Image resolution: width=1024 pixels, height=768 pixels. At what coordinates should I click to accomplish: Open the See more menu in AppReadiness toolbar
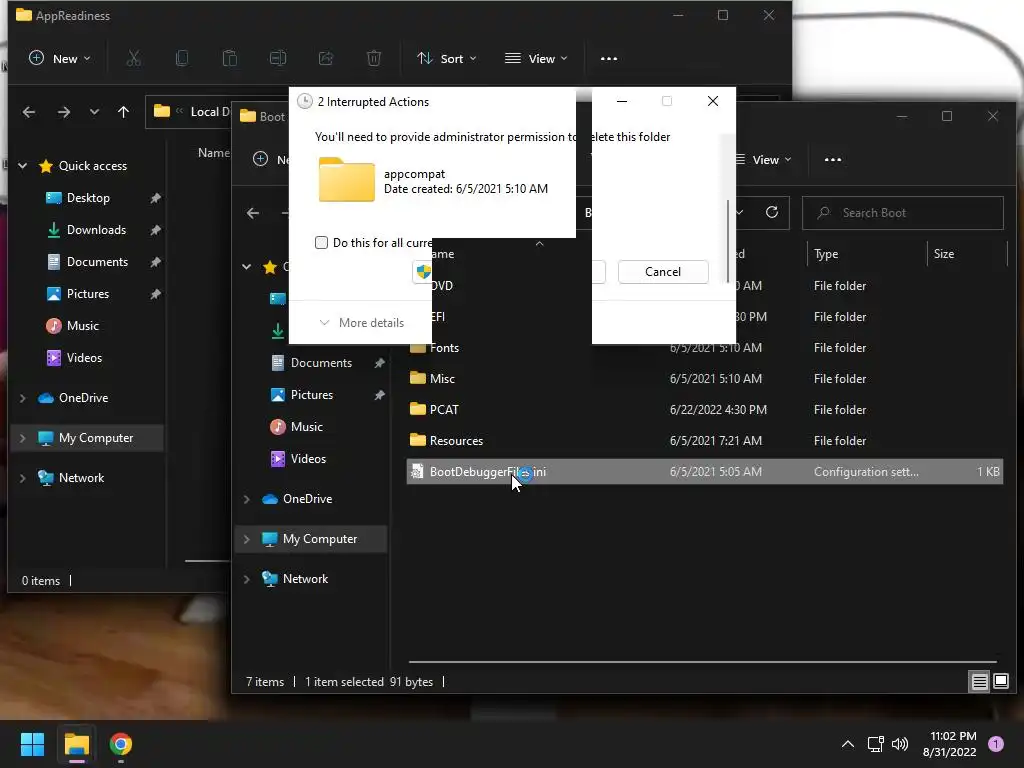(609, 59)
